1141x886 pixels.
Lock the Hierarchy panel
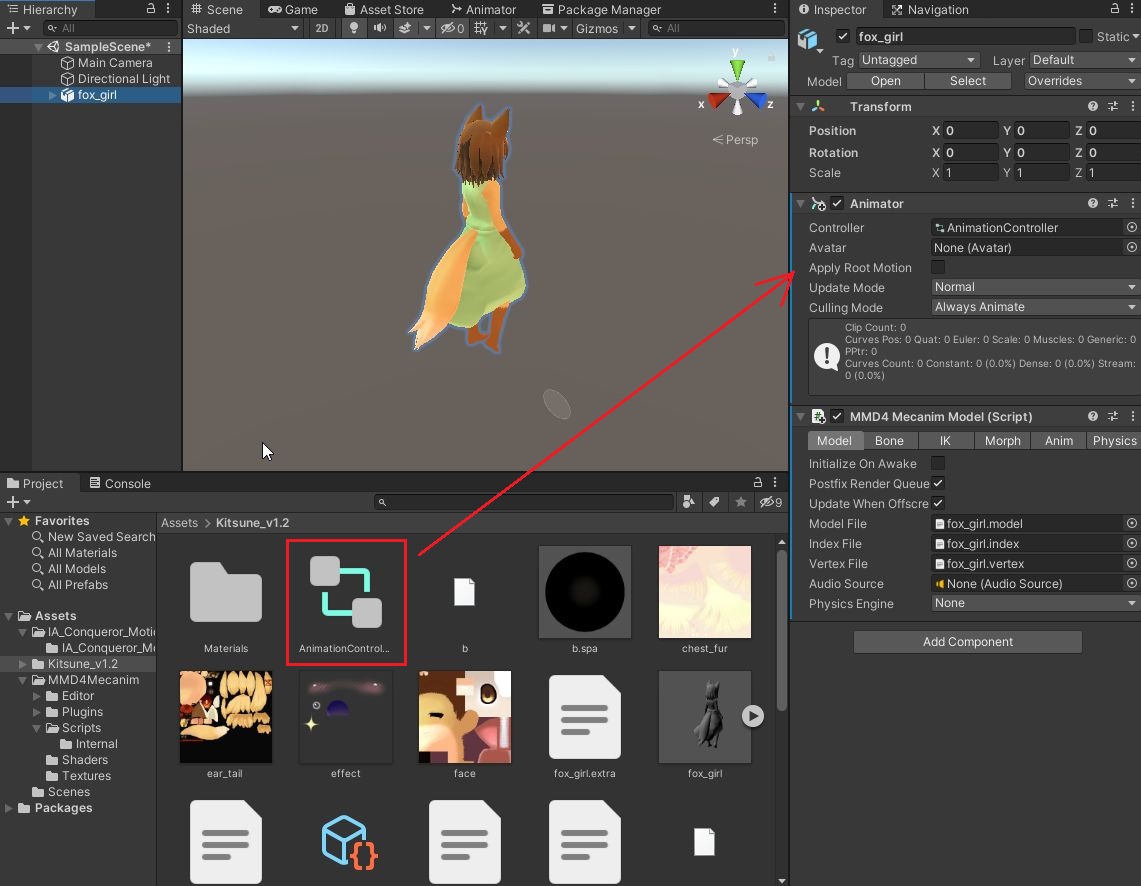[x=151, y=9]
